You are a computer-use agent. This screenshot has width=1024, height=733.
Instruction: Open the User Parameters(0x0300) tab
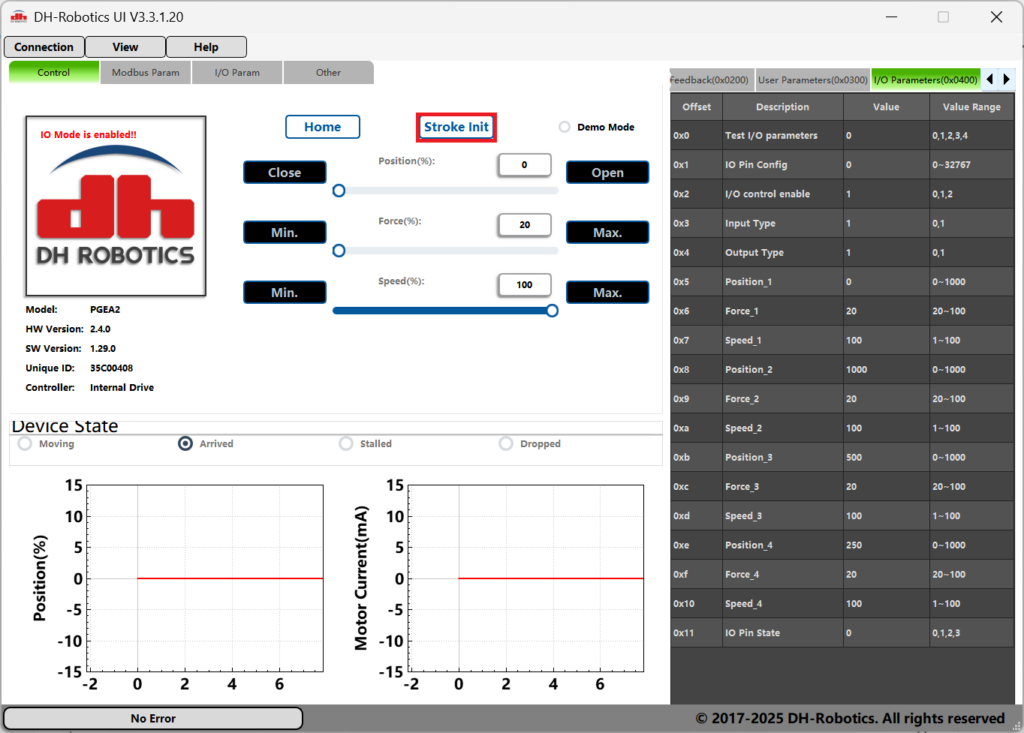coord(812,80)
